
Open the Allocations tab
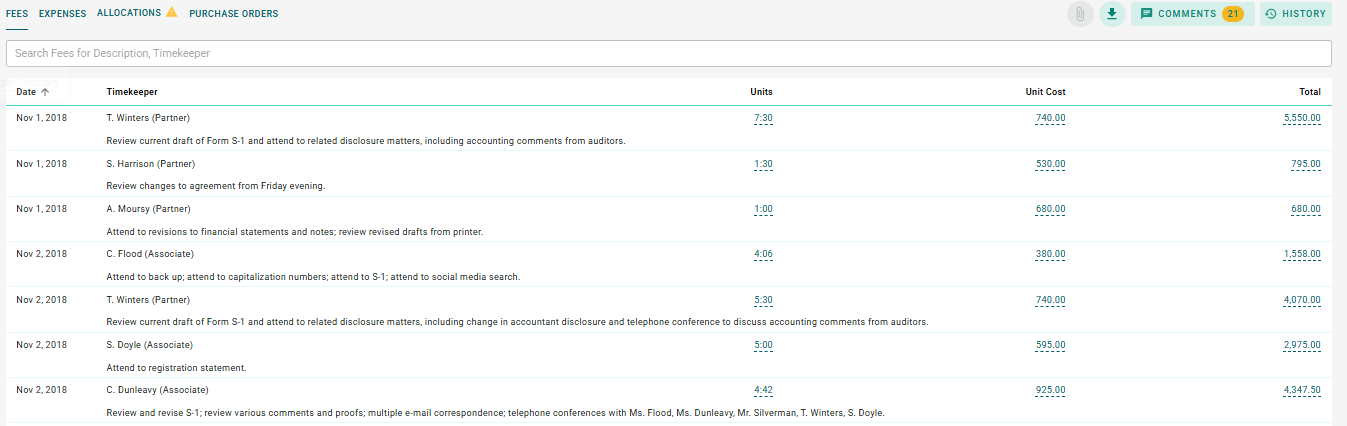click(x=128, y=13)
